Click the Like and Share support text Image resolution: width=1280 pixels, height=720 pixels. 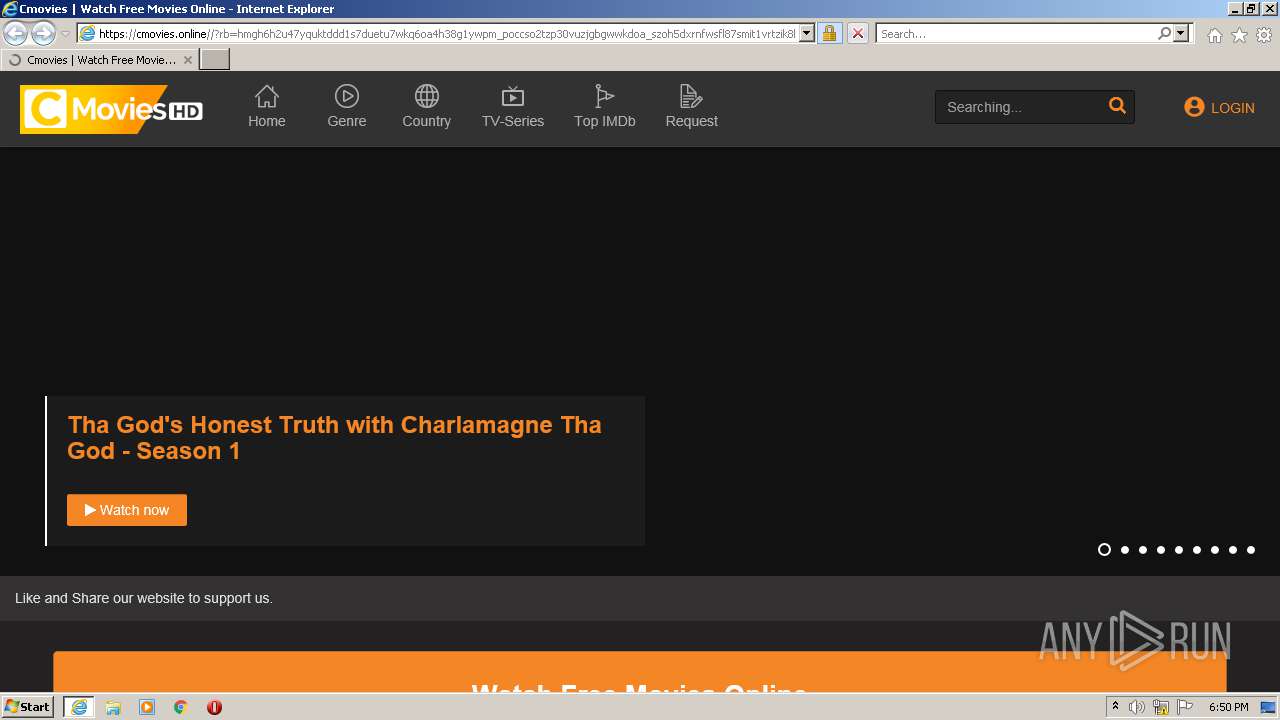(x=144, y=598)
